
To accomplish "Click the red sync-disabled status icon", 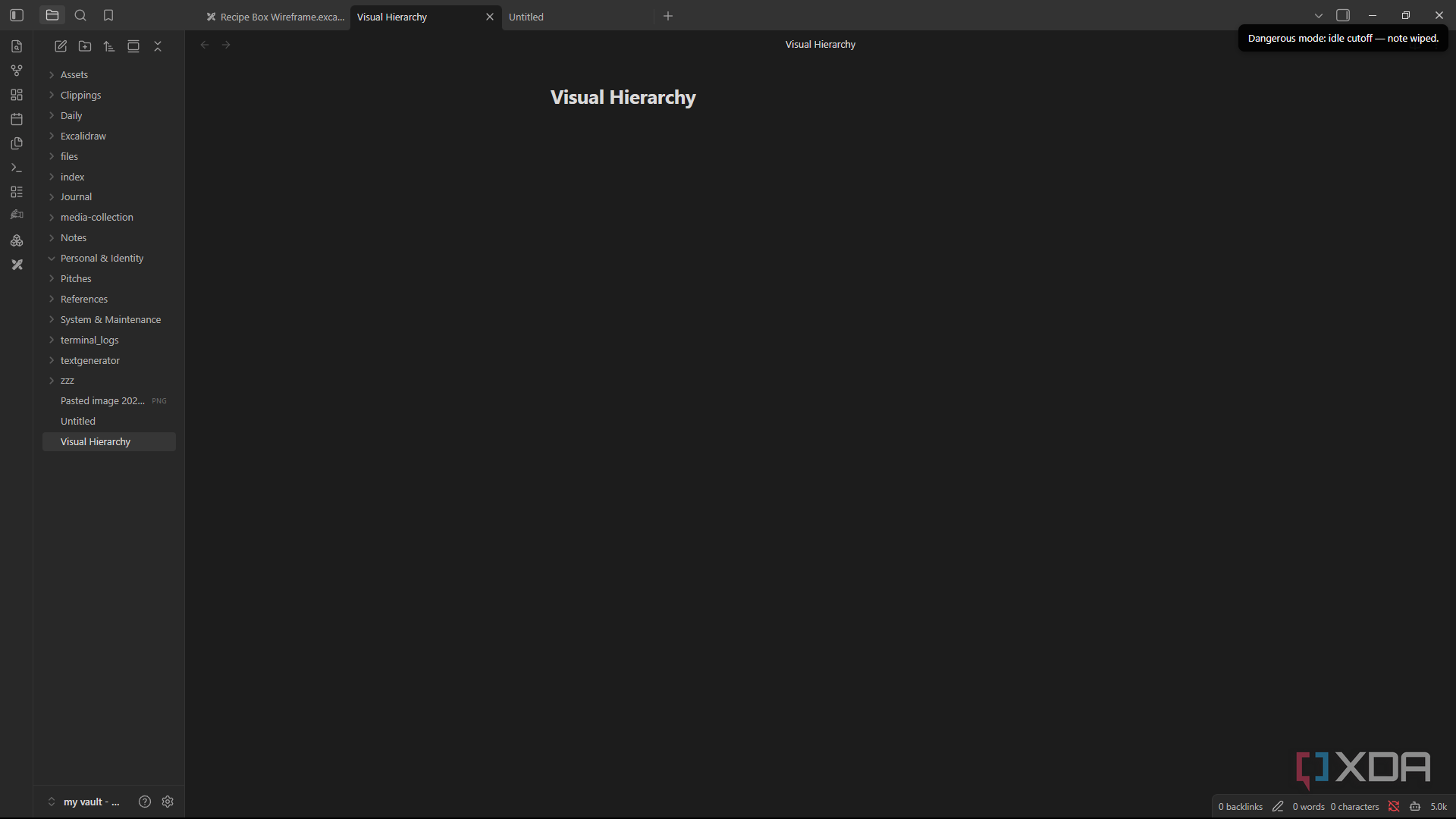I will click(x=1394, y=806).
